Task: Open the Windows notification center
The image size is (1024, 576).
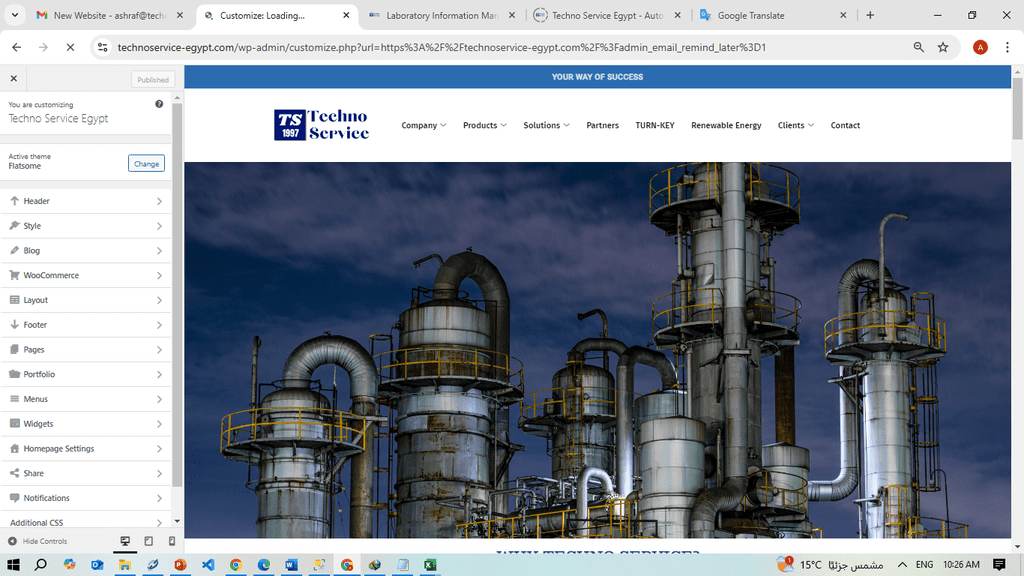Action: (x=999, y=564)
